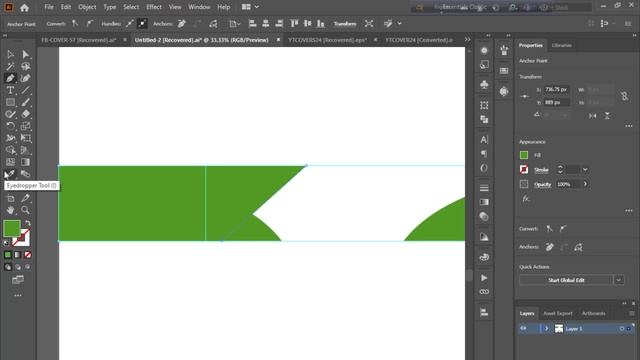Select the Line Segment tool
The width and height of the screenshot is (640, 360).
[25, 90]
